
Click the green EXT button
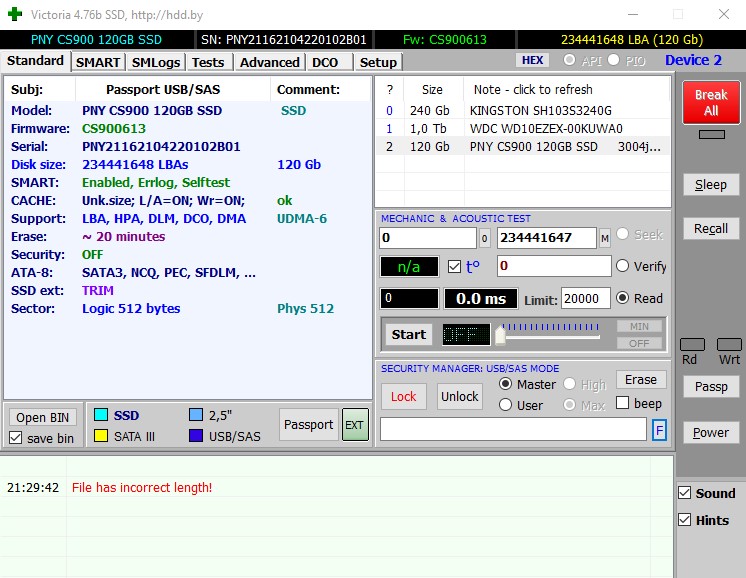coord(355,424)
